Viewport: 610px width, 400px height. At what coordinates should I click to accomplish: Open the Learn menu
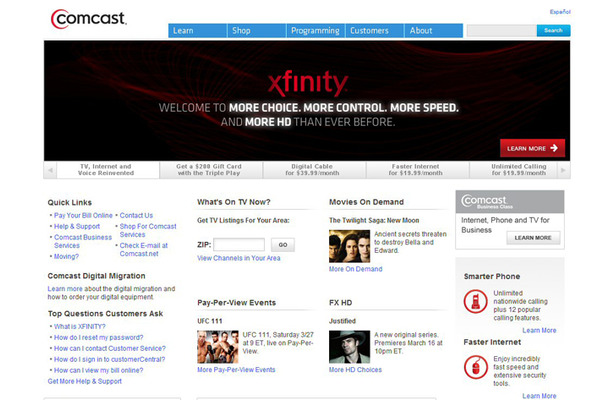point(198,31)
